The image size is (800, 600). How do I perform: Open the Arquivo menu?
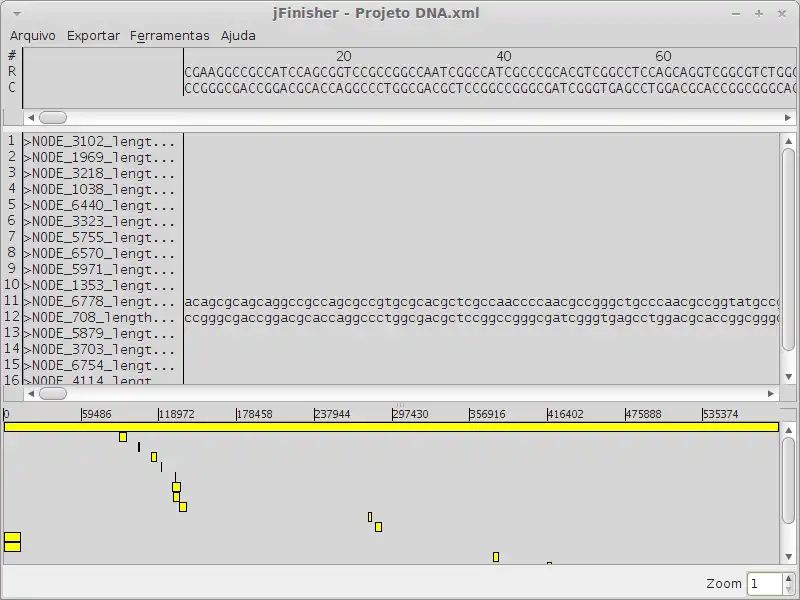click(x=33, y=36)
